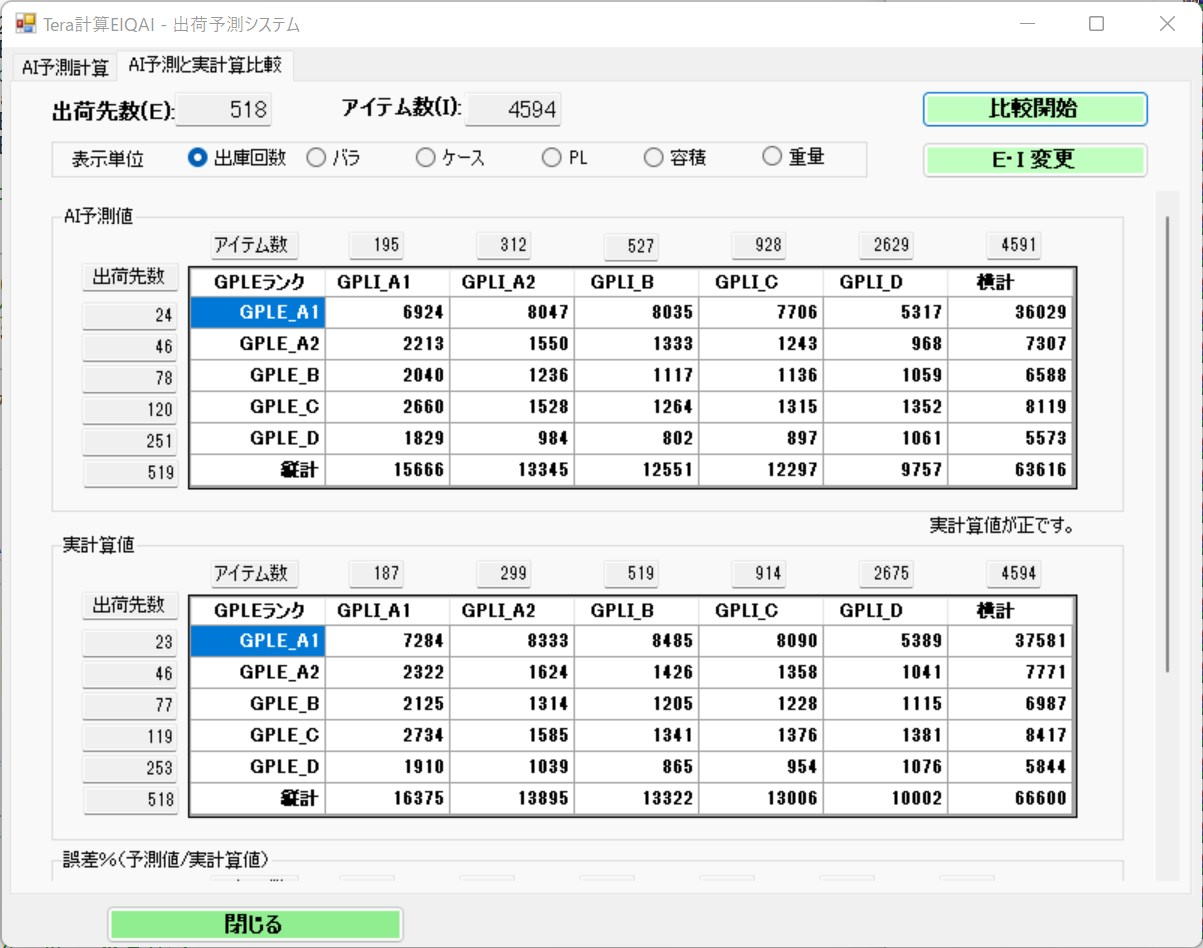Click GPLI_D column header in 実計算値 table

885,610
